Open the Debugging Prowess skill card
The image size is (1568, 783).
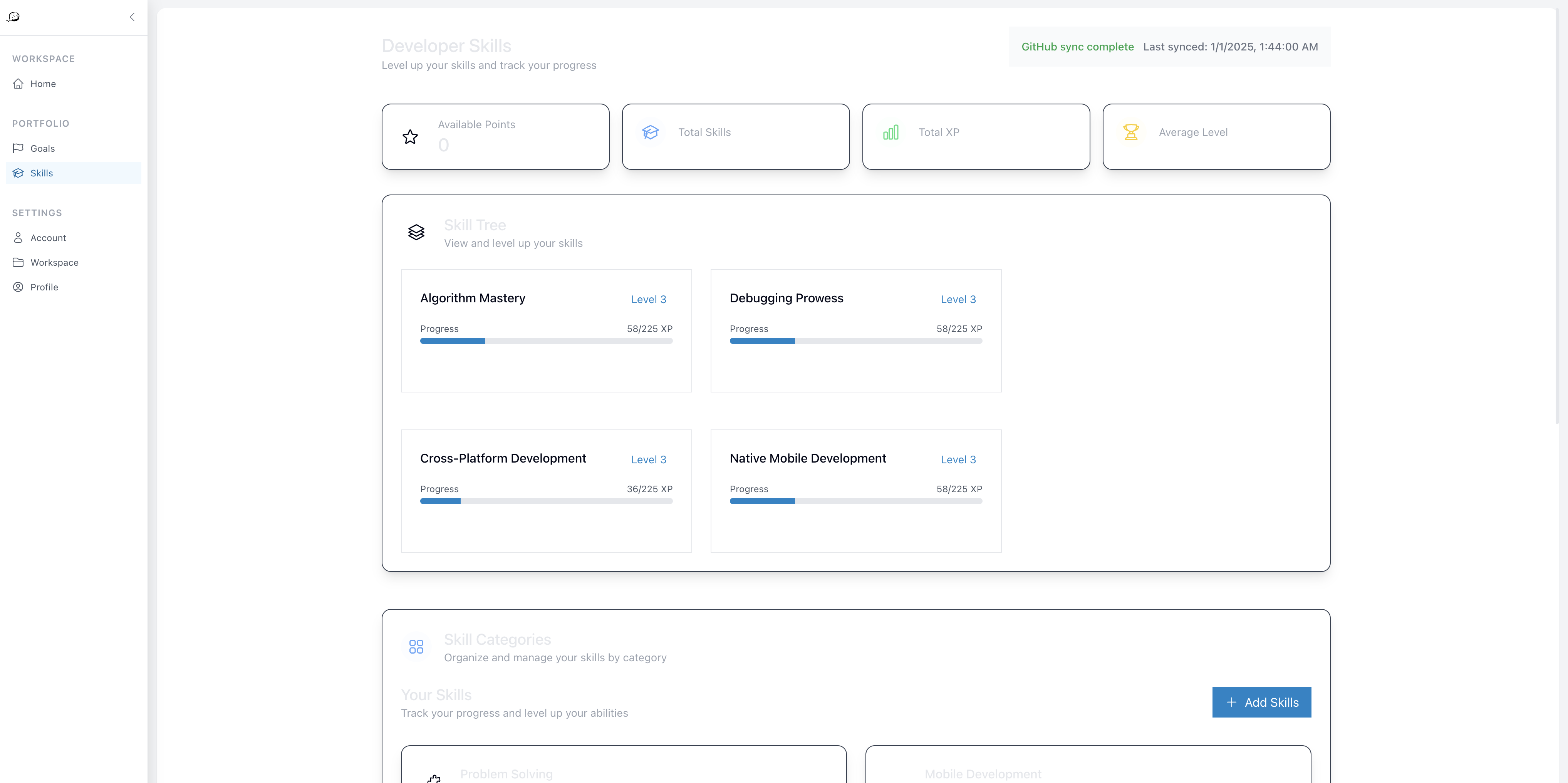click(856, 330)
